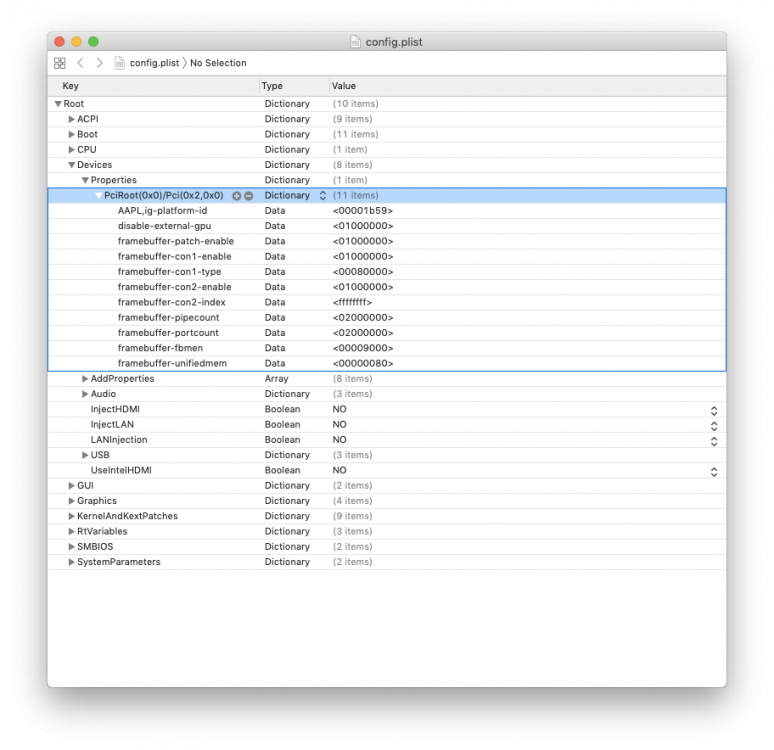Select the framebuffer-con1-type key
The width and height of the screenshot is (774, 750).
(x=169, y=272)
